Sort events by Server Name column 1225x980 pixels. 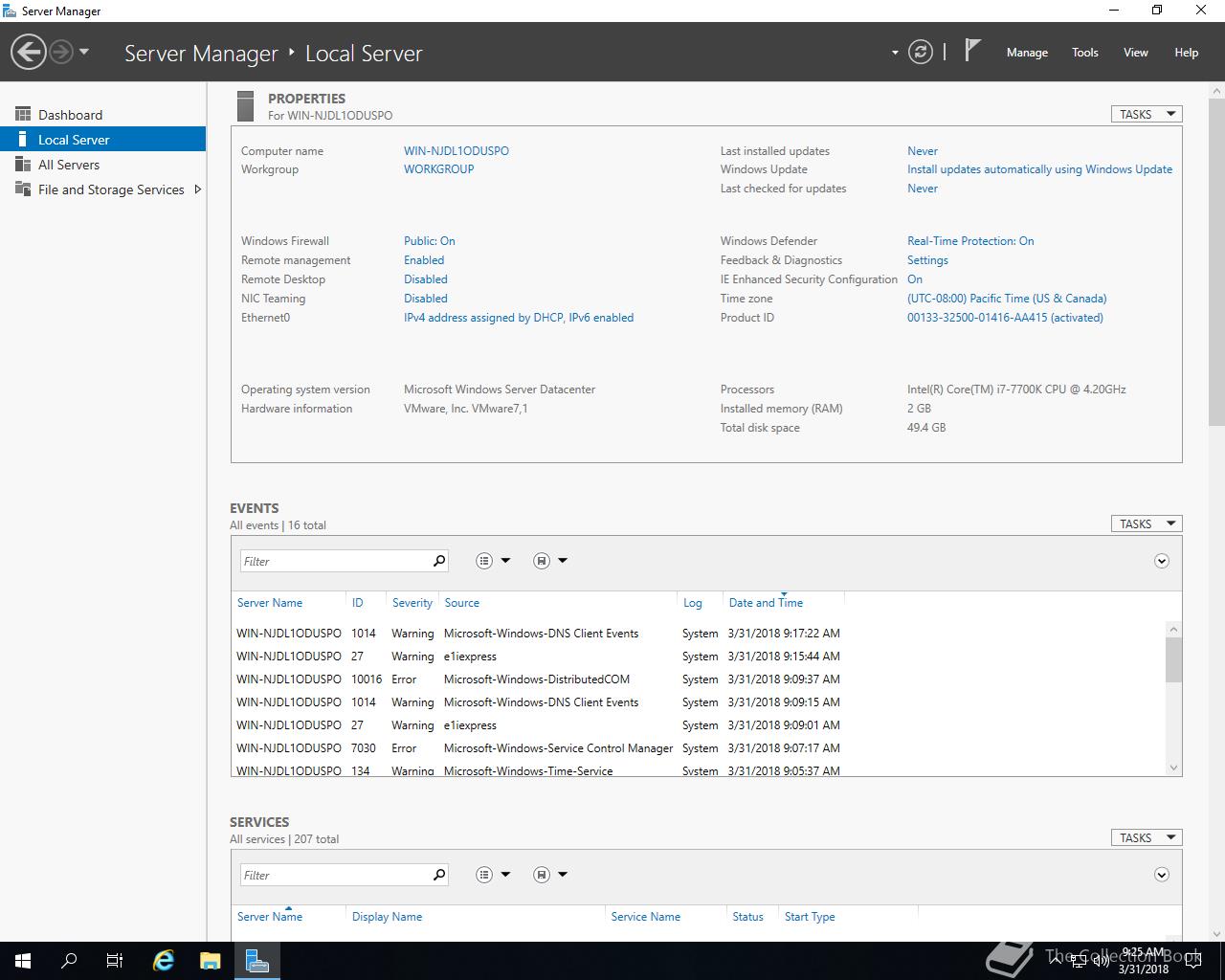click(270, 603)
